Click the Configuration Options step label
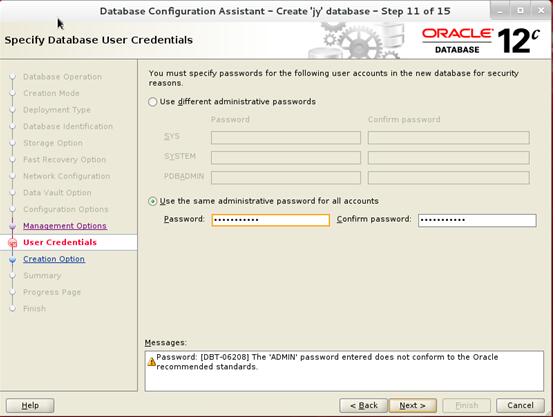Viewport: 555px width, 417px height. 66,210
